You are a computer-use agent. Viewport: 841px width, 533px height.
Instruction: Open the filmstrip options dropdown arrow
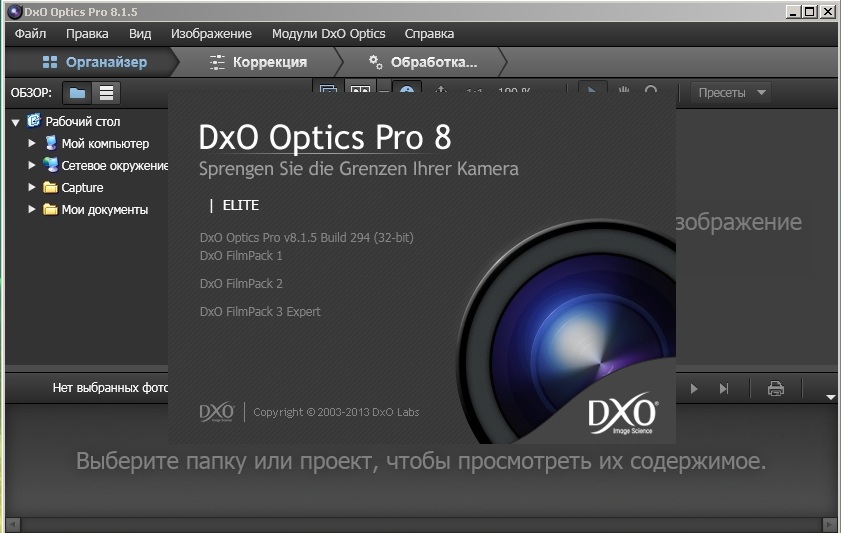831,397
